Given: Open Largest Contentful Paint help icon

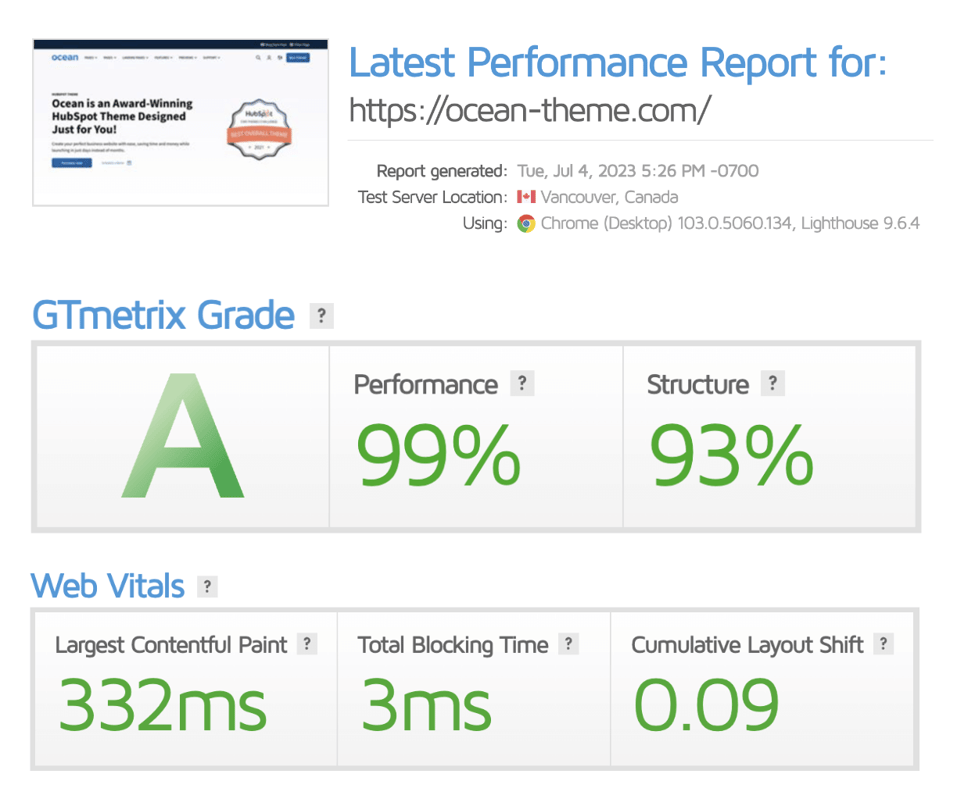Looking at the screenshot, I should pos(307,645).
